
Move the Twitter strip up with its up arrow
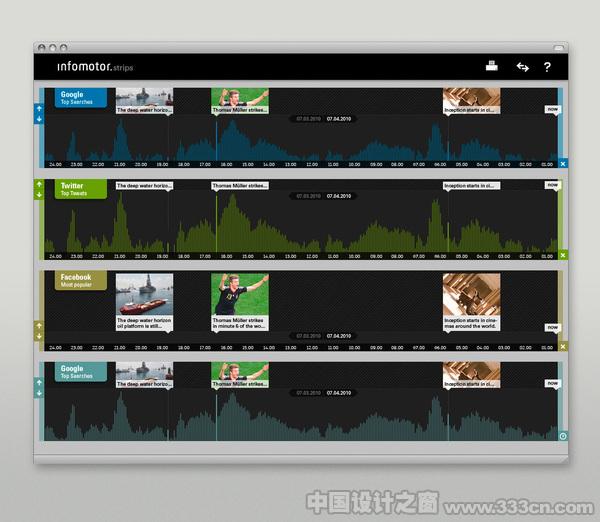[x=39, y=184]
